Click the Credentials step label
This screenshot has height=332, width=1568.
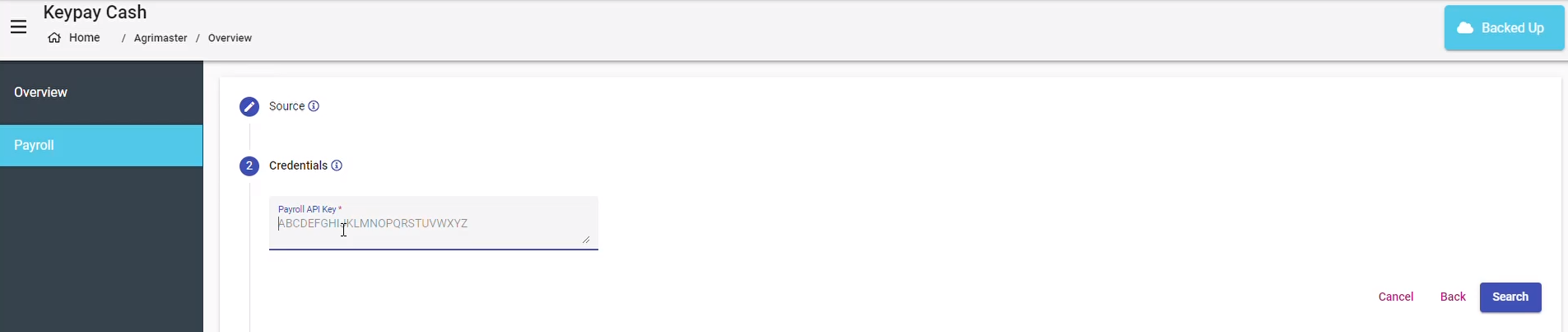(298, 166)
